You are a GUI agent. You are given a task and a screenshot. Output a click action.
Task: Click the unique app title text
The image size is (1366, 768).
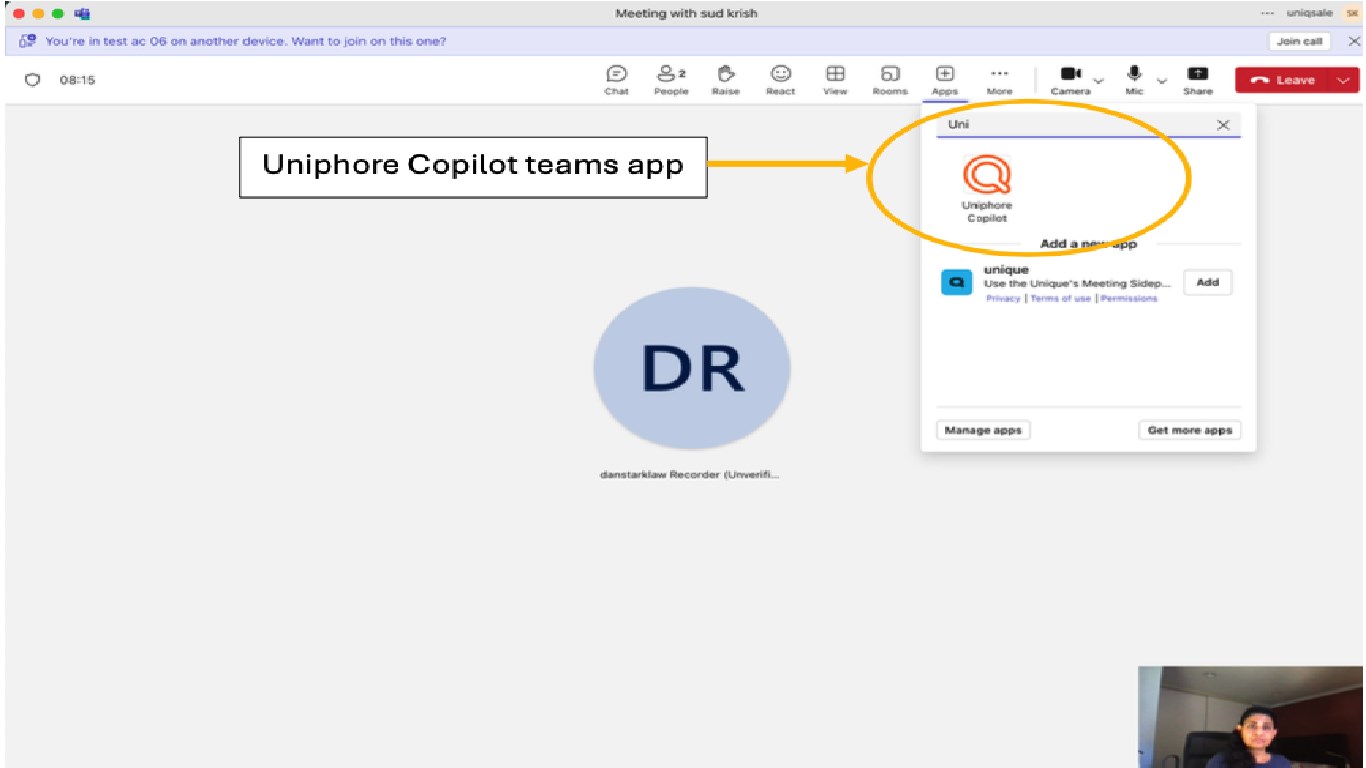coord(1006,270)
